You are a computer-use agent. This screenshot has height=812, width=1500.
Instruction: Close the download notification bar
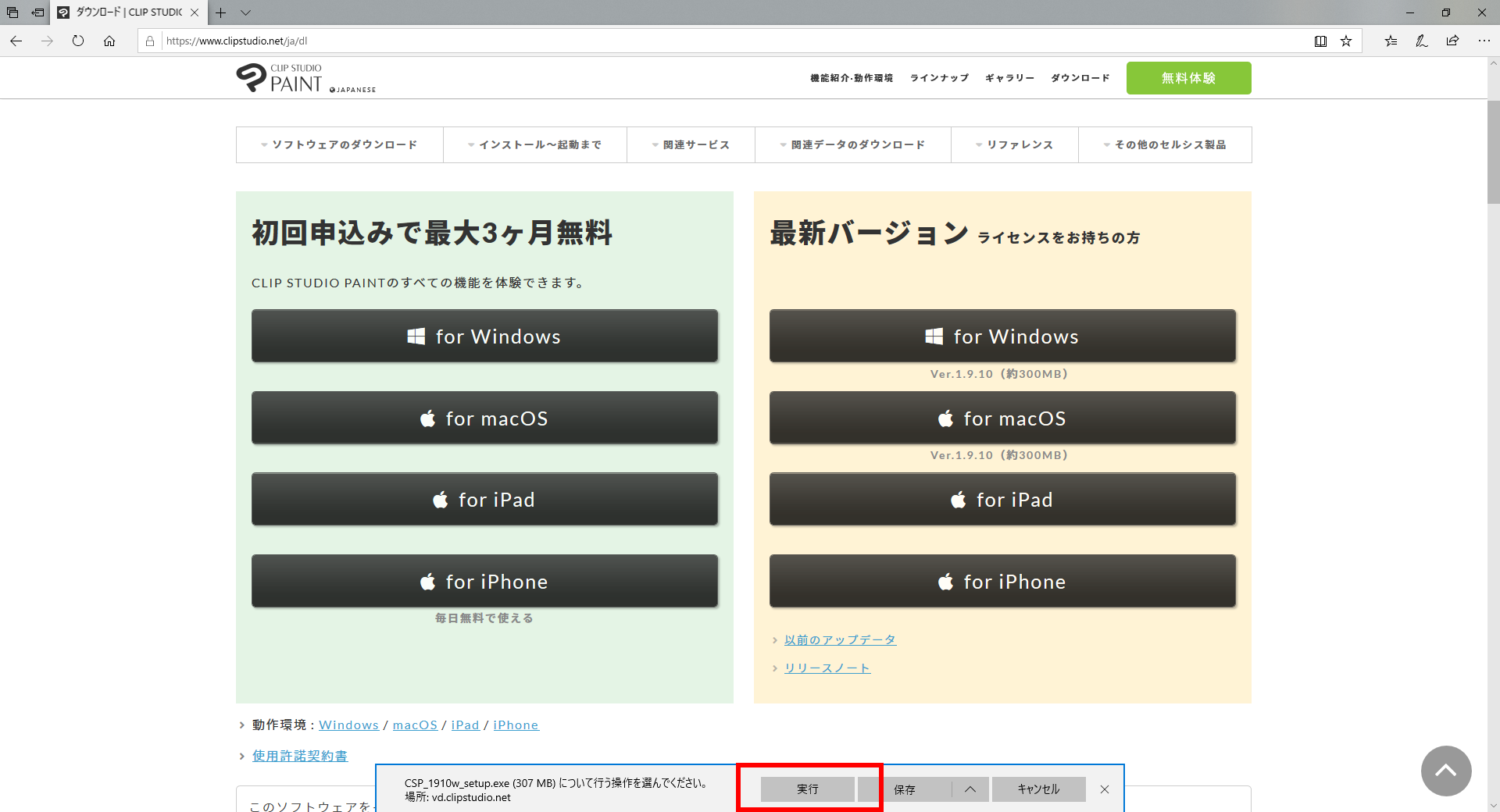coord(1105,789)
